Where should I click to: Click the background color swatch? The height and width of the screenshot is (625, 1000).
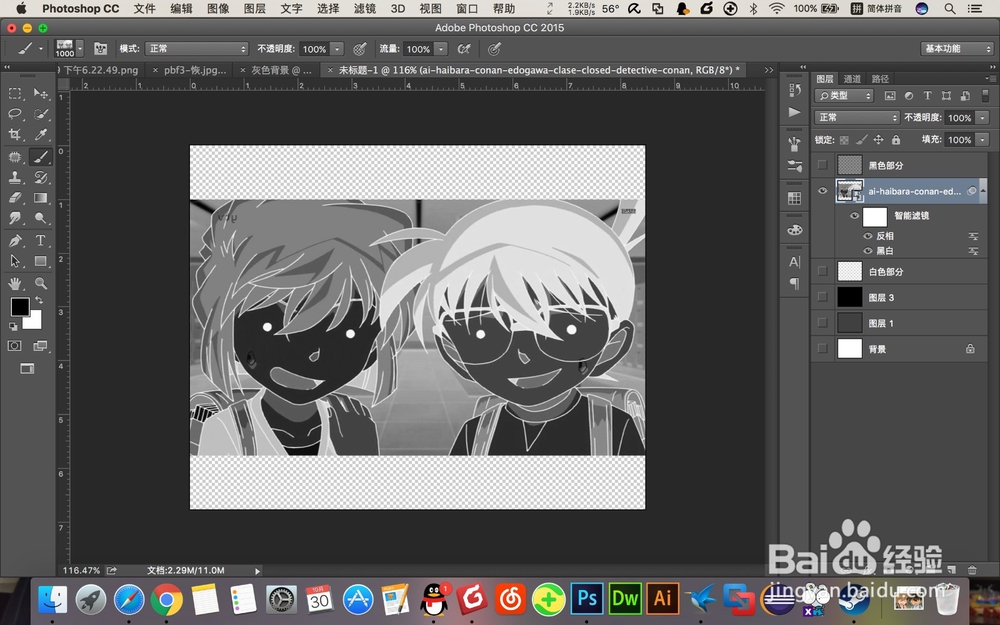(x=34, y=321)
